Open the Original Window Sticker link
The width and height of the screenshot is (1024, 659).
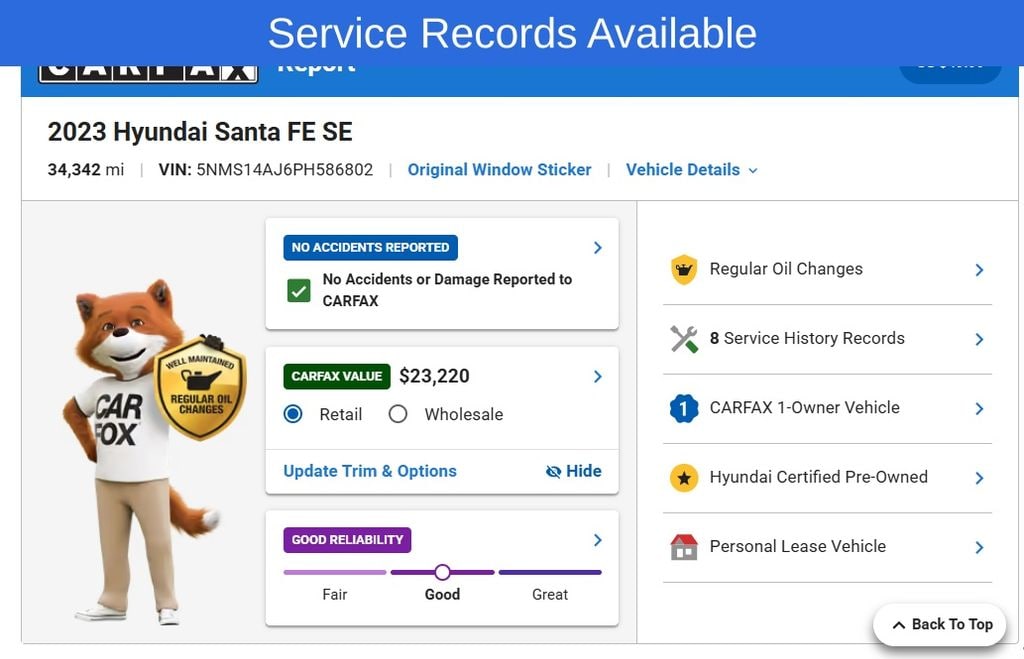499,170
